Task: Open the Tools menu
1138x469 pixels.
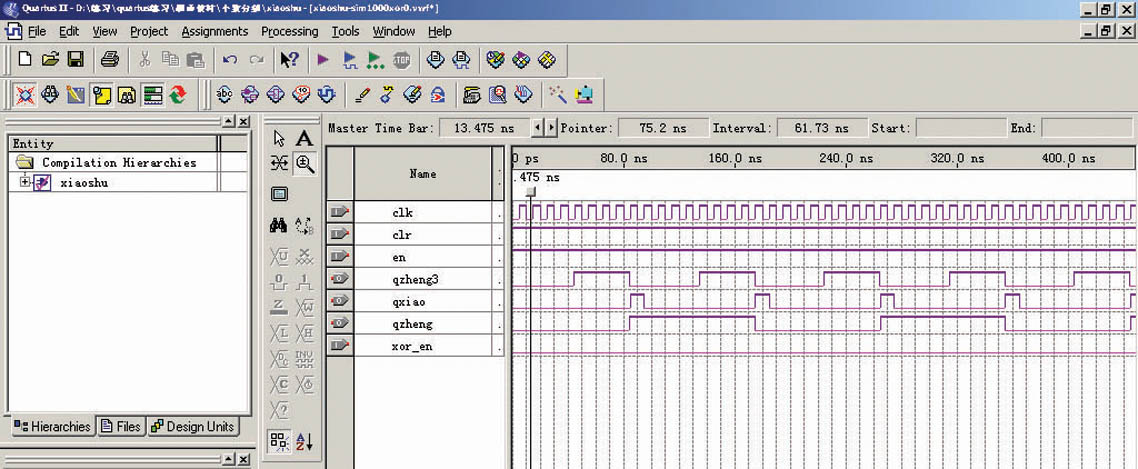Action: (x=345, y=31)
